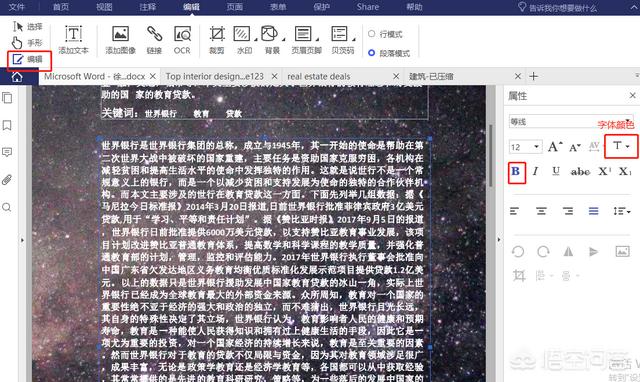Expand the 背景 background dropdown arrow
The image size is (640, 382).
click(x=283, y=40)
